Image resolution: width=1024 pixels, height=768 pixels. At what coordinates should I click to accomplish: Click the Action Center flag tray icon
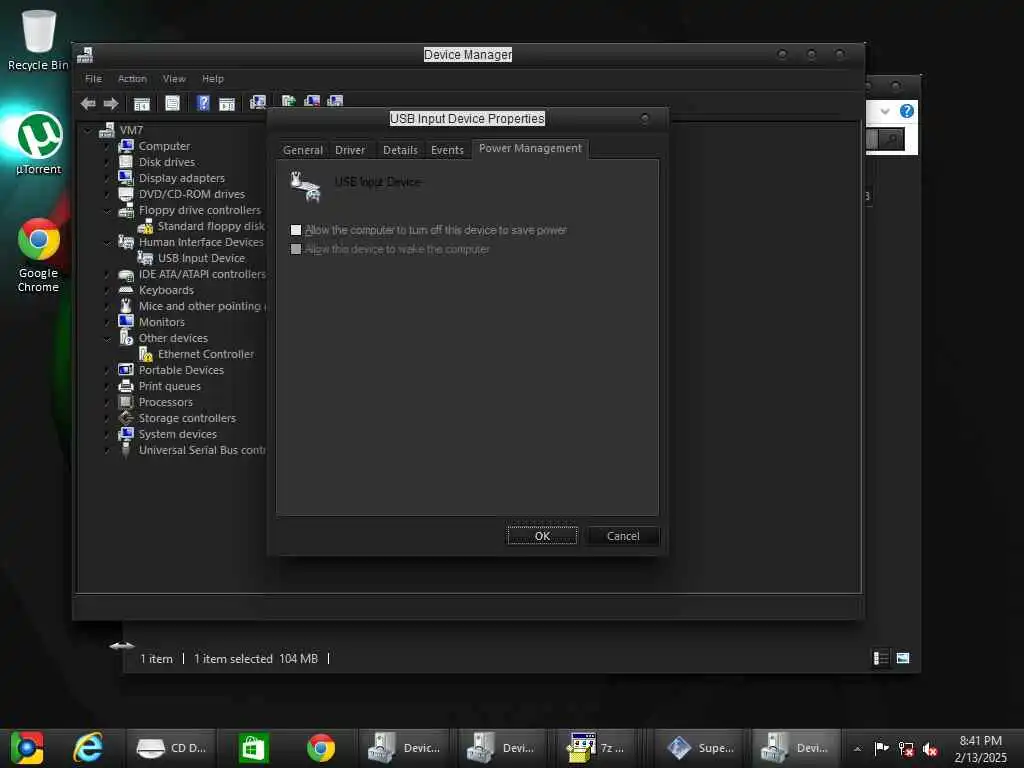(x=882, y=748)
